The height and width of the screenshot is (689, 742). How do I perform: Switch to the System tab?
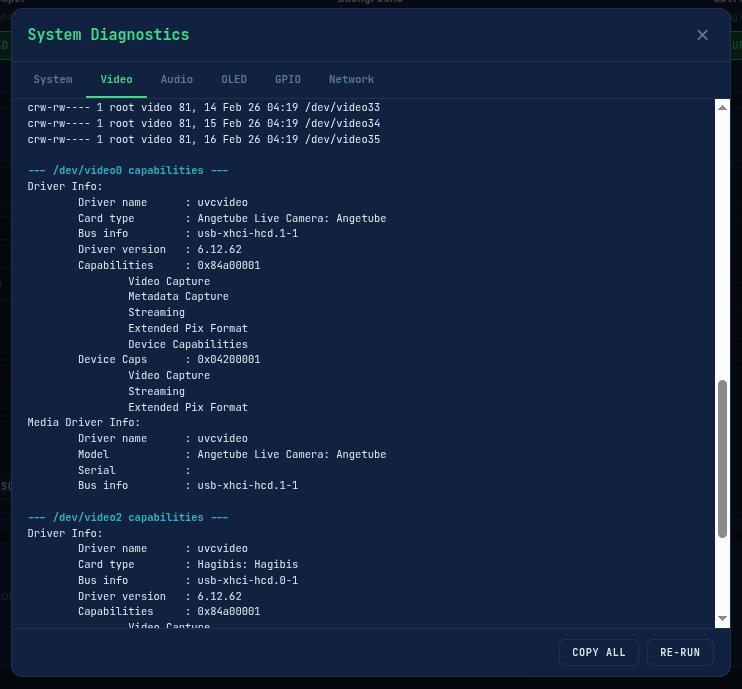click(53, 79)
